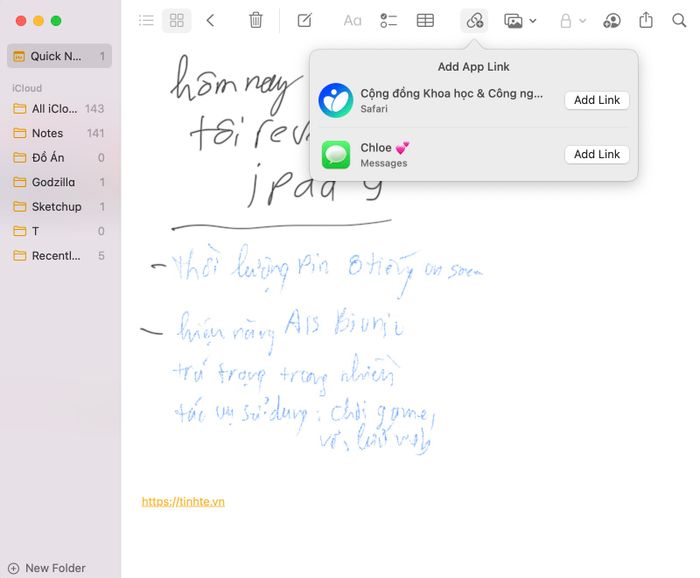Add link for the Chloe Messages conversation
The image size is (700, 578).
click(597, 154)
